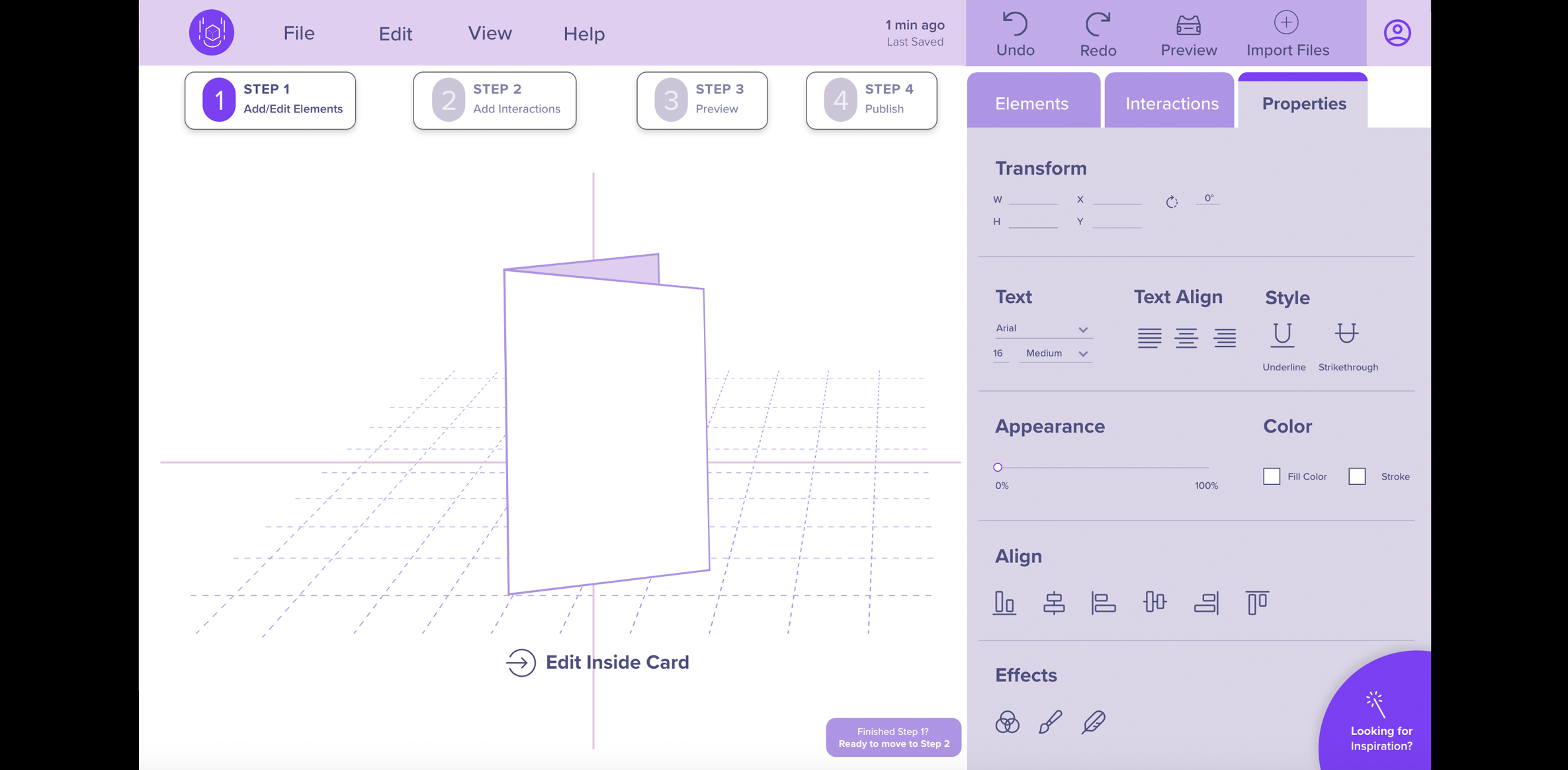Click Edit Inside Card button
This screenshot has height=770, width=1568.
pyautogui.click(x=597, y=661)
